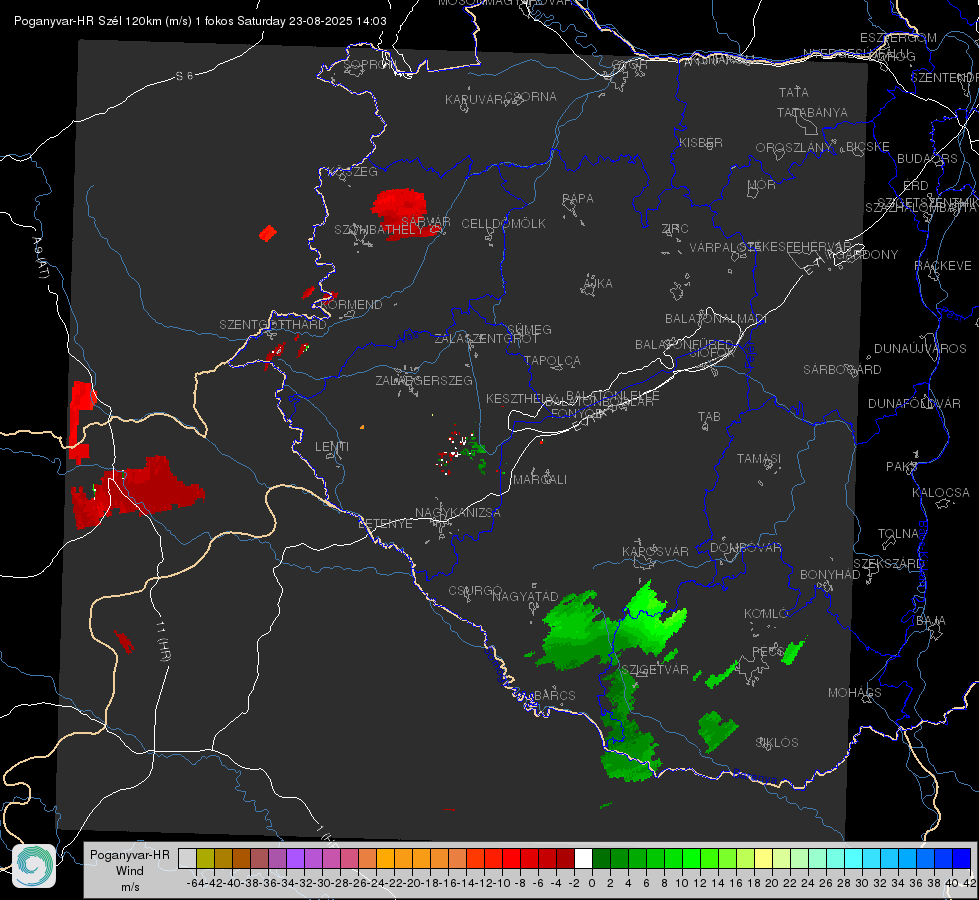Select the NAGYATAD label
This screenshot has width=979, height=900.
pyautogui.click(x=525, y=596)
